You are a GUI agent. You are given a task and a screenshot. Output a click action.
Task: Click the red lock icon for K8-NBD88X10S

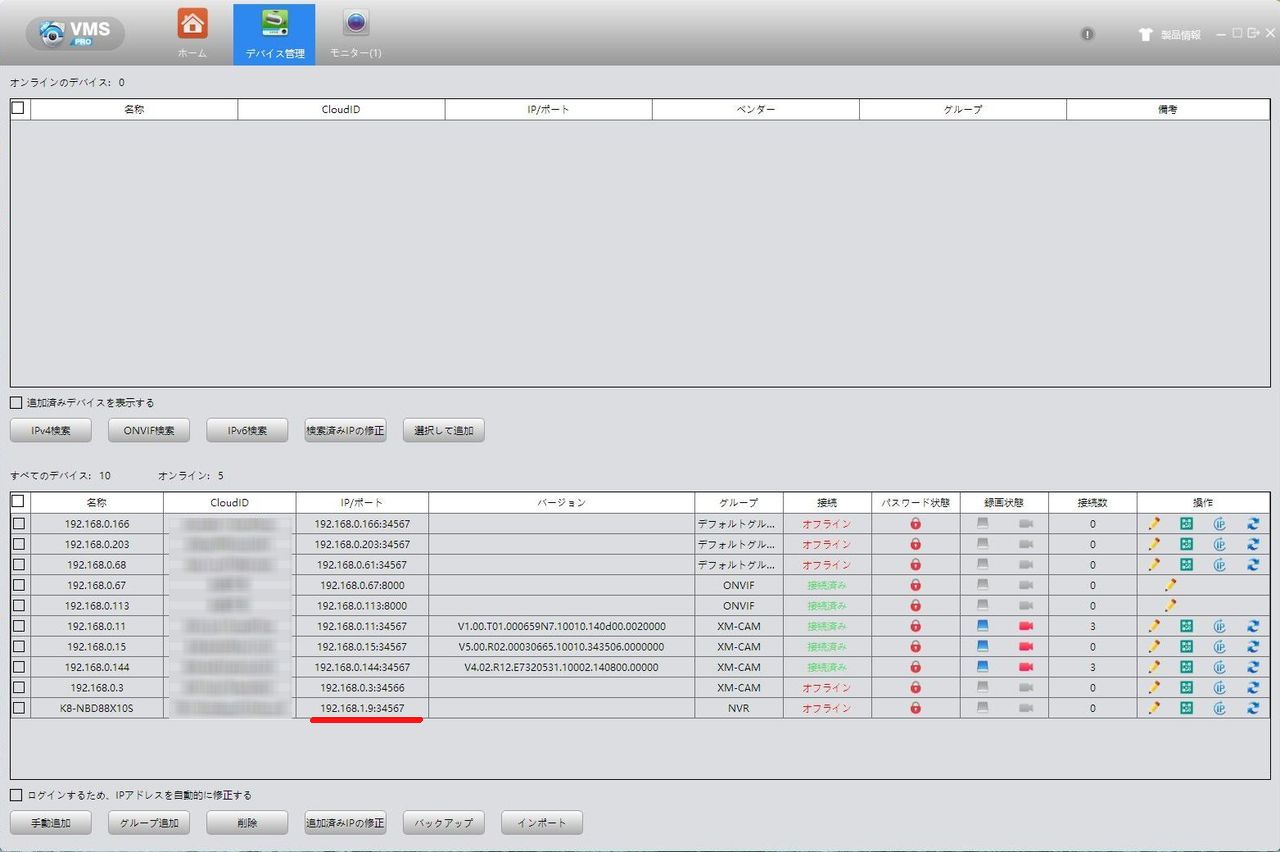pyautogui.click(x=915, y=708)
